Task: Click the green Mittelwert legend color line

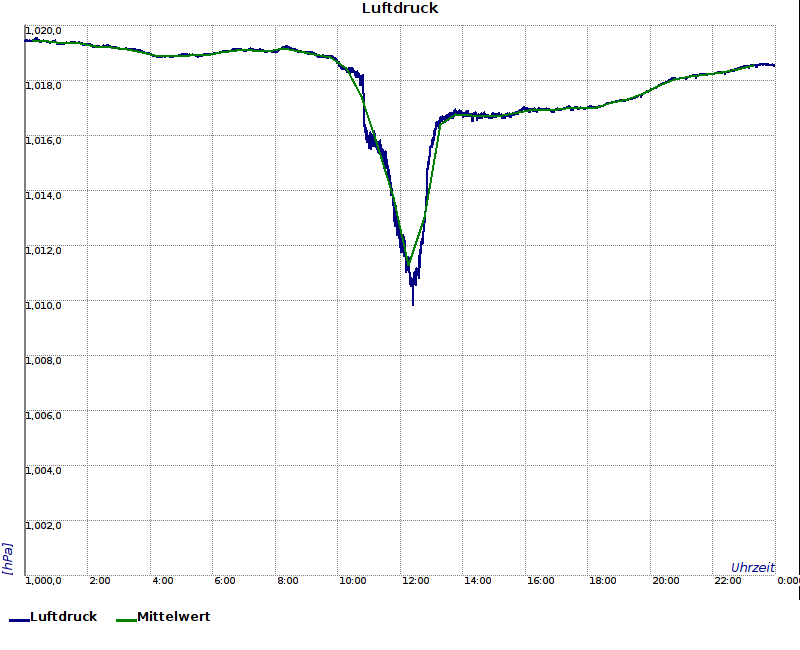Action: [x=127, y=620]
